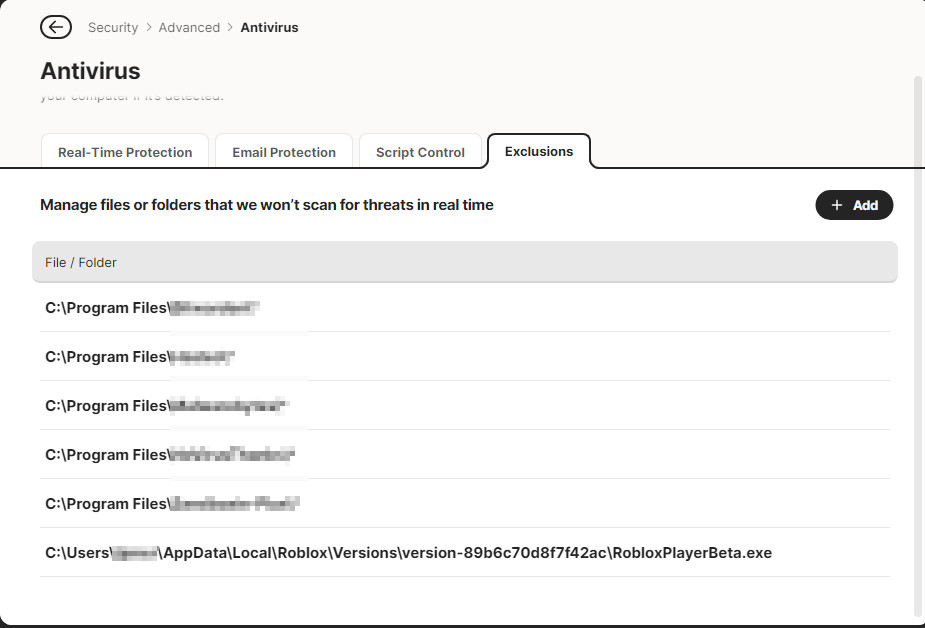This screenshot has height=628, width=925.
Task: Click the 'Manage files or folders' description text
Action: (x=267, y=205)
